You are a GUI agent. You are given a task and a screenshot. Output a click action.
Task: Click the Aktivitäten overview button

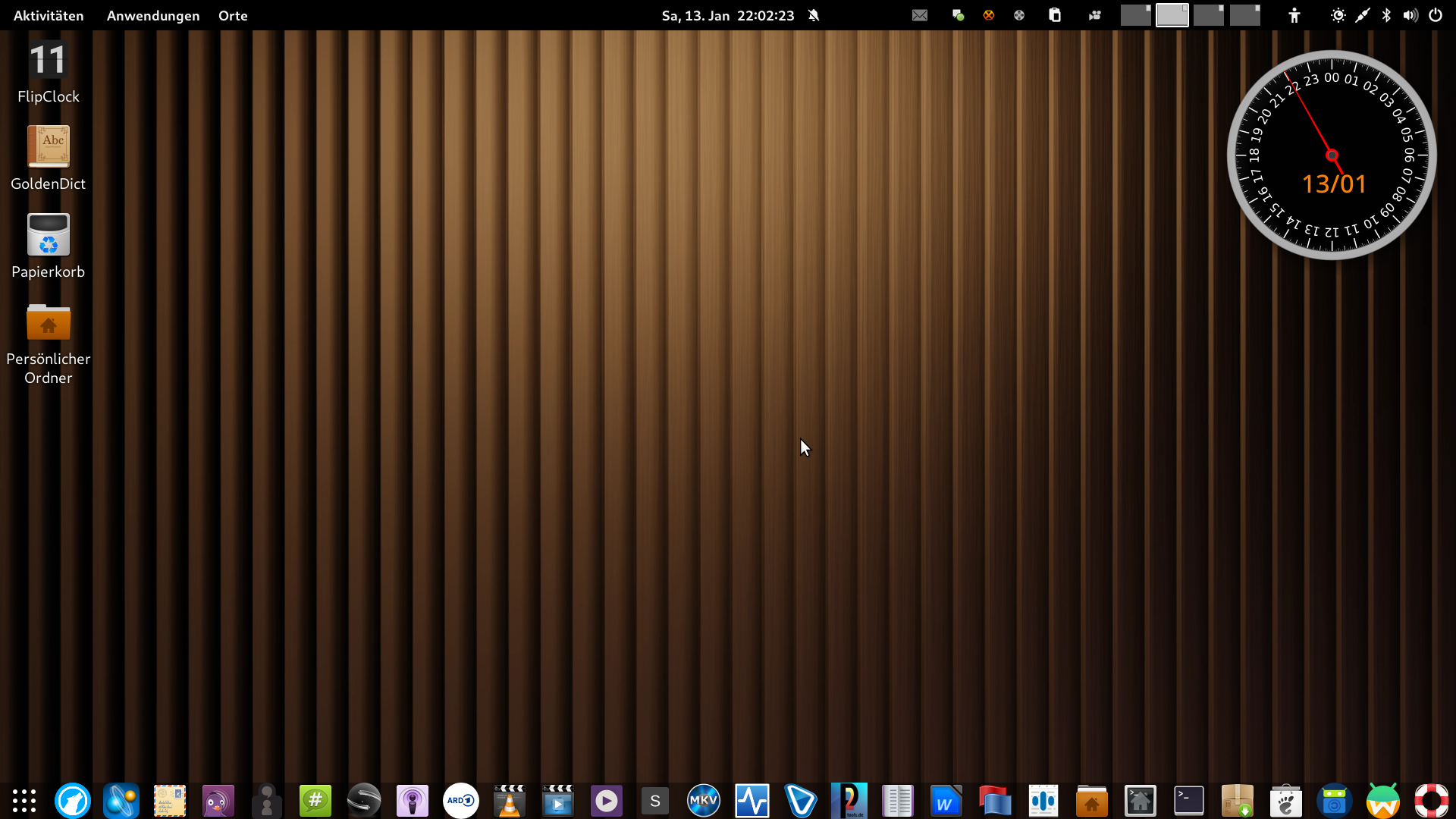pos(49,15)
